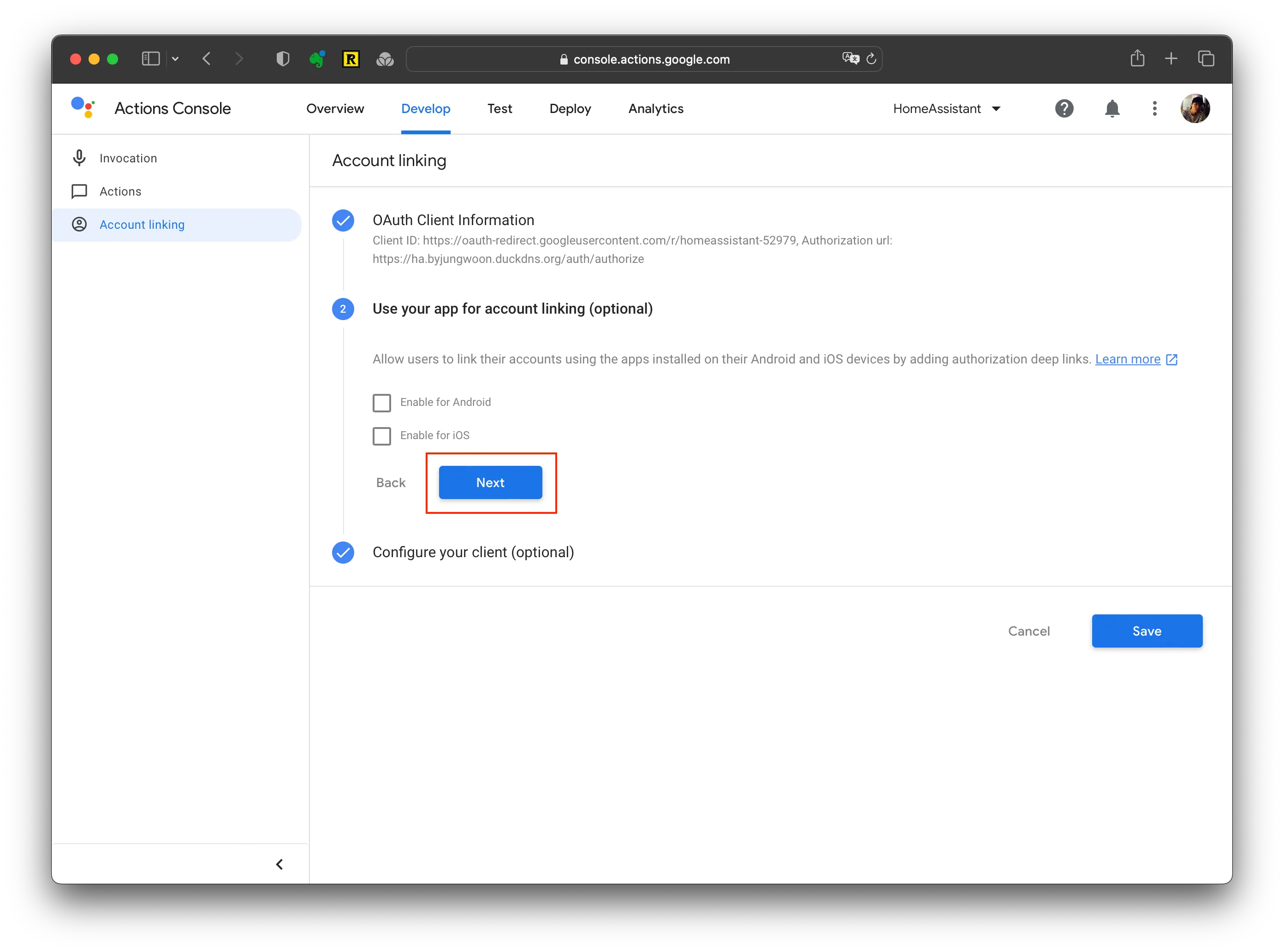
Task: Click the Back button
Action: [391, 482]
